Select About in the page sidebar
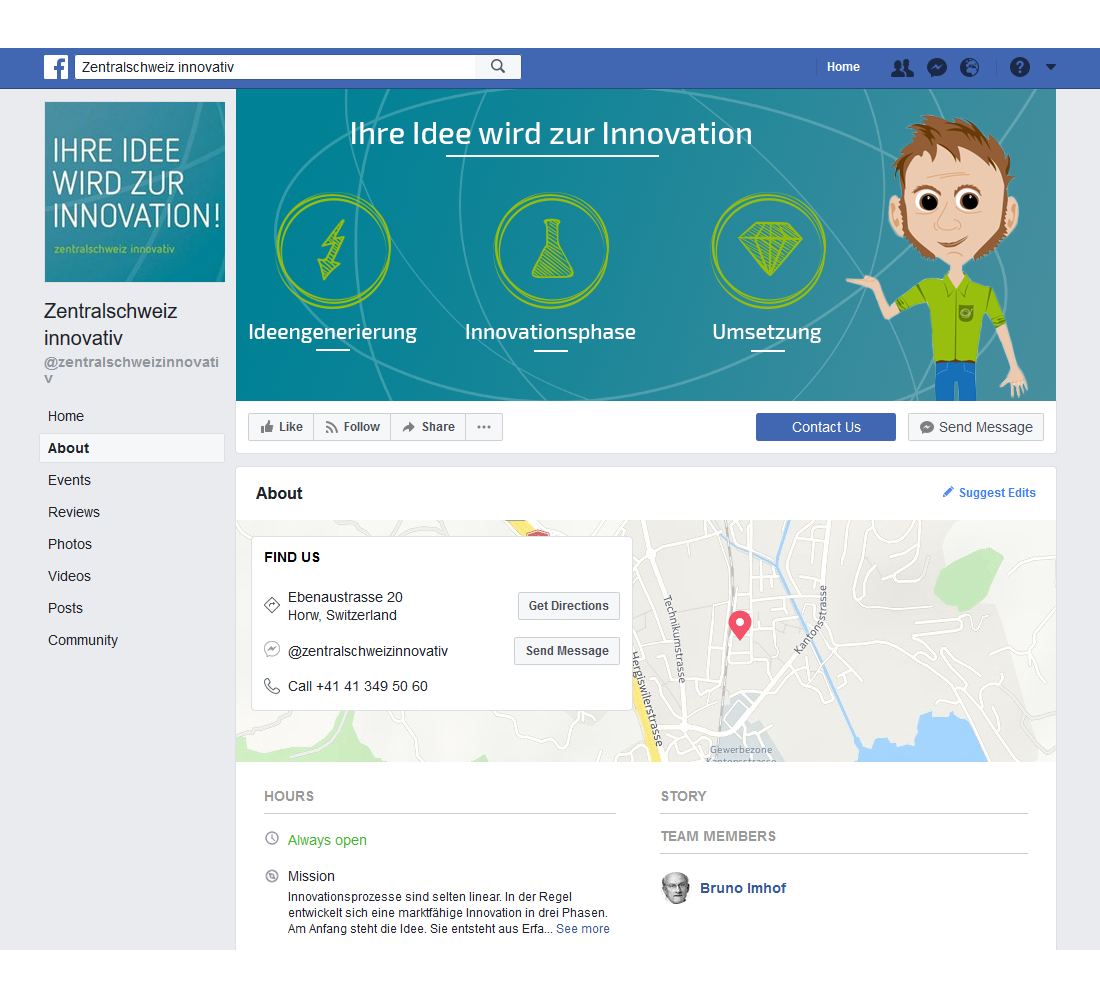The width and height of the screenshot is (1100, 1000). [132, 448]
